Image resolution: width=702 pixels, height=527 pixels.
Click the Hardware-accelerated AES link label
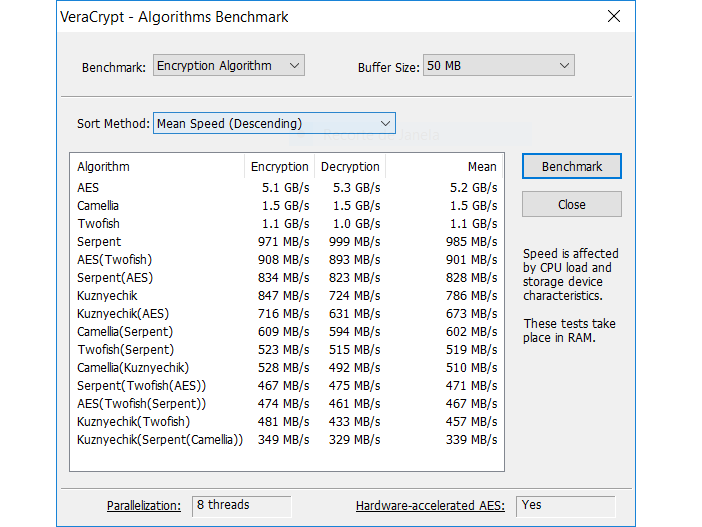430,506
